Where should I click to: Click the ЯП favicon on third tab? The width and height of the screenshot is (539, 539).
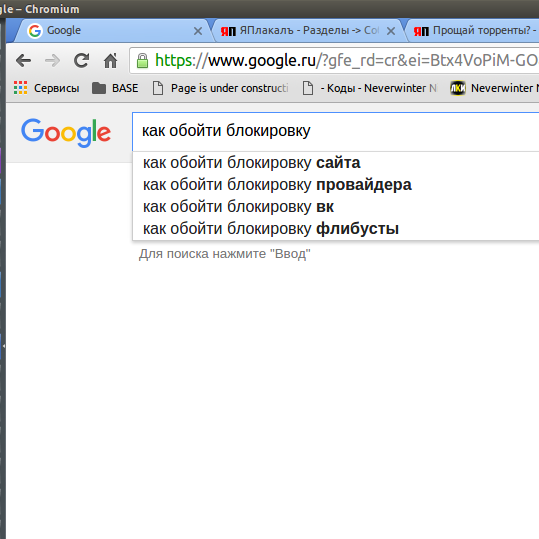(421, 31)
